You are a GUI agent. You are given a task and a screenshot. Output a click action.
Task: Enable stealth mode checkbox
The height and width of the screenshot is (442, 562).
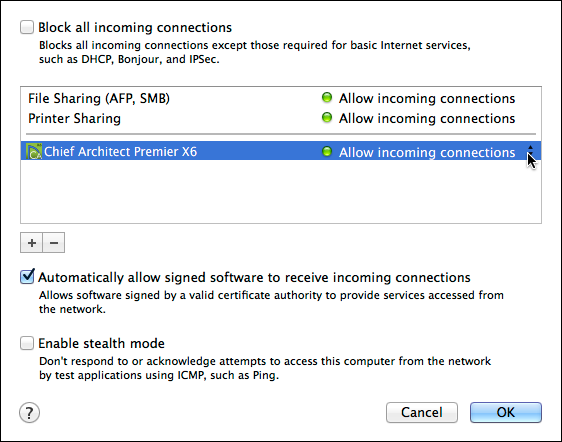tap(27, 343)
